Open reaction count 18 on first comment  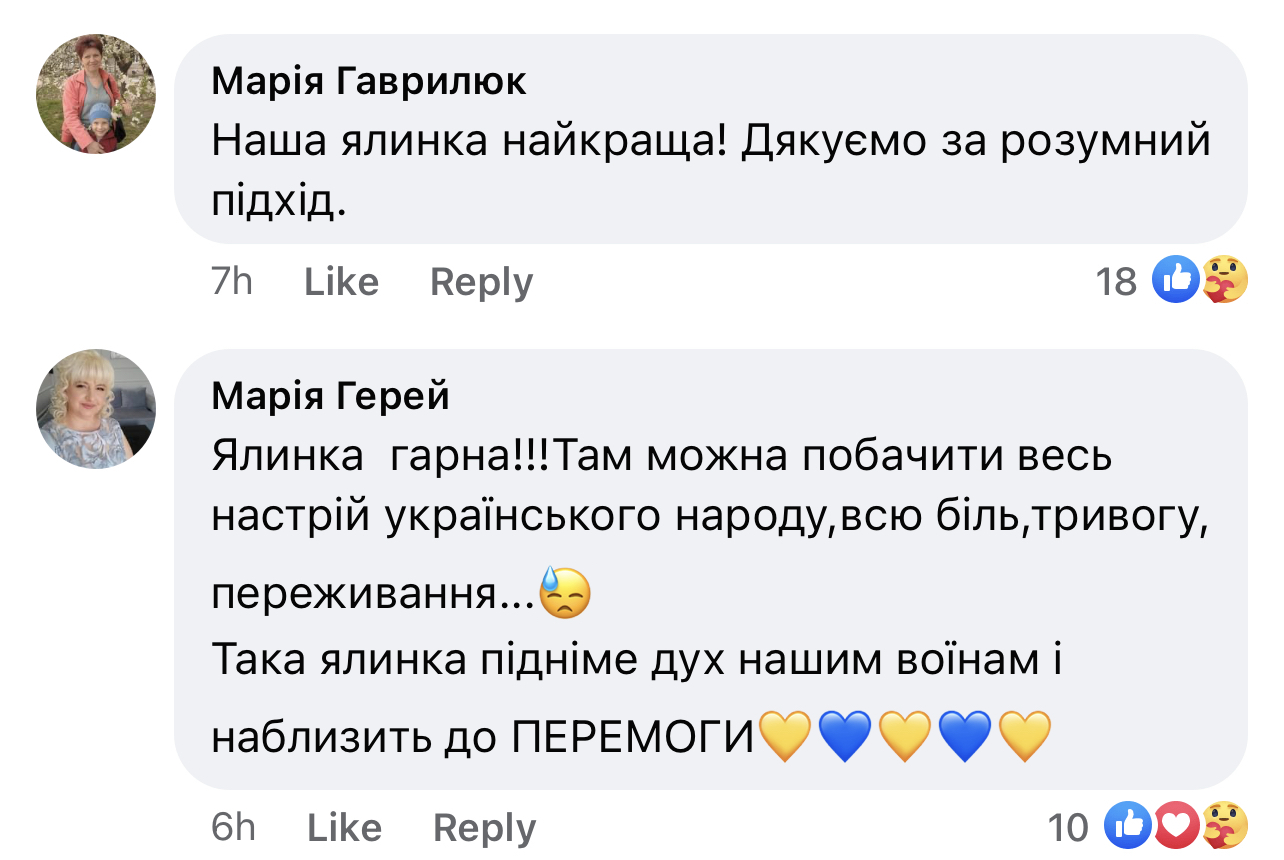click(1116, 282)
